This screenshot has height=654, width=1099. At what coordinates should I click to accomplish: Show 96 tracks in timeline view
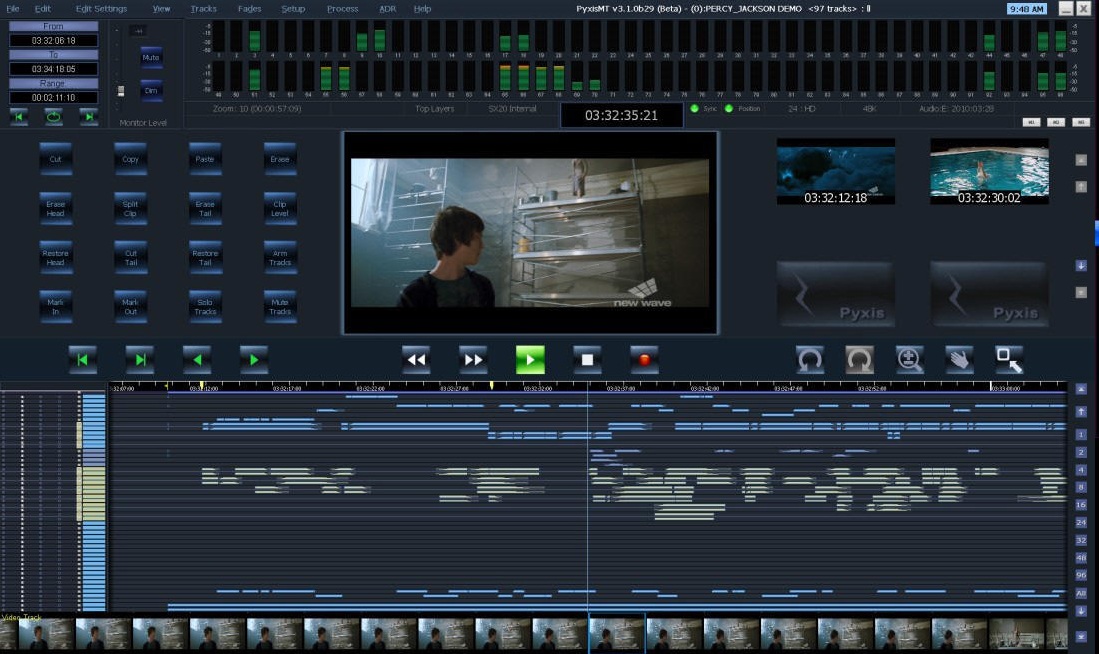pyautogui.click(x=1081, y=575)
